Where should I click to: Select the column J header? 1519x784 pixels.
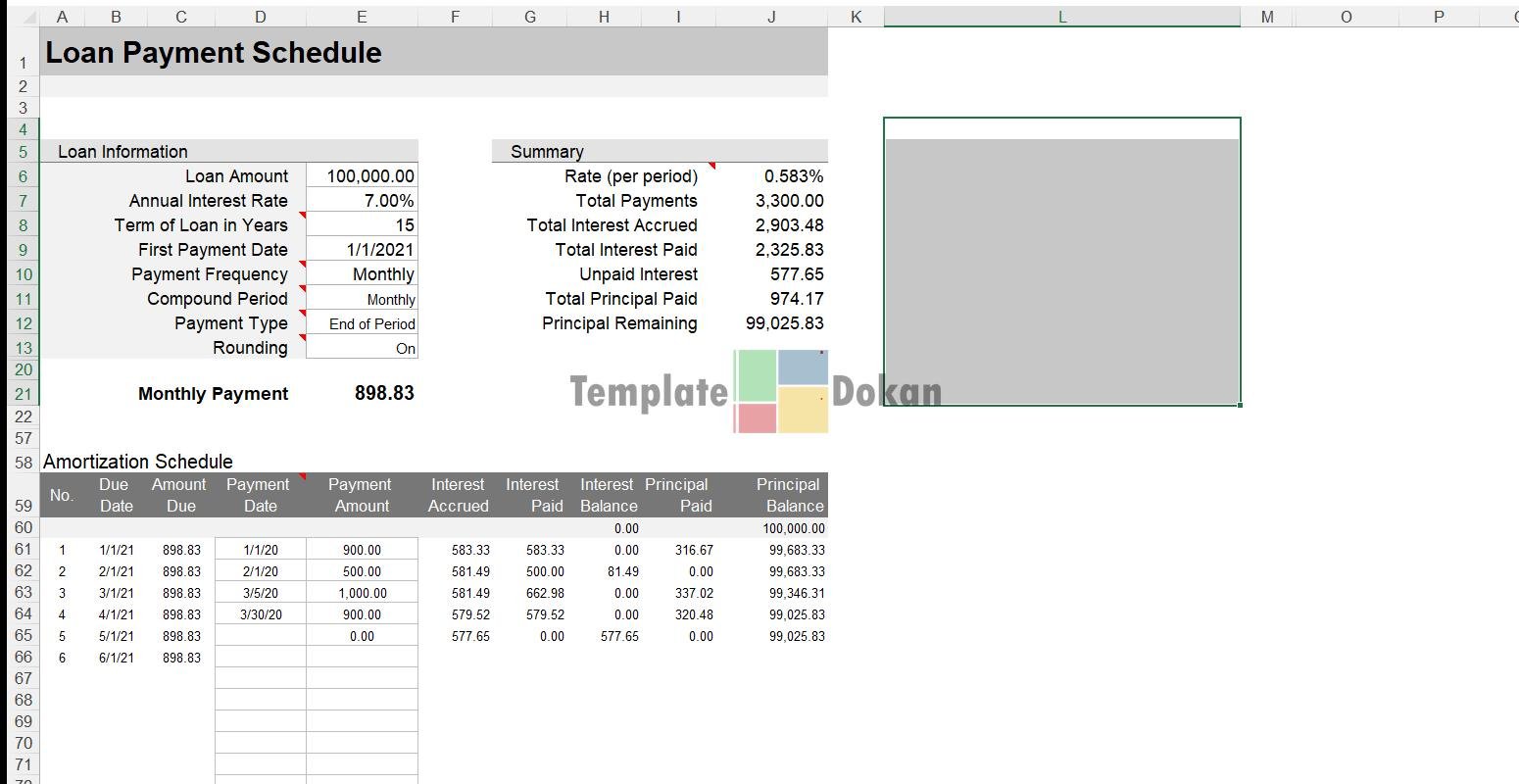click(x=771, y=17)
